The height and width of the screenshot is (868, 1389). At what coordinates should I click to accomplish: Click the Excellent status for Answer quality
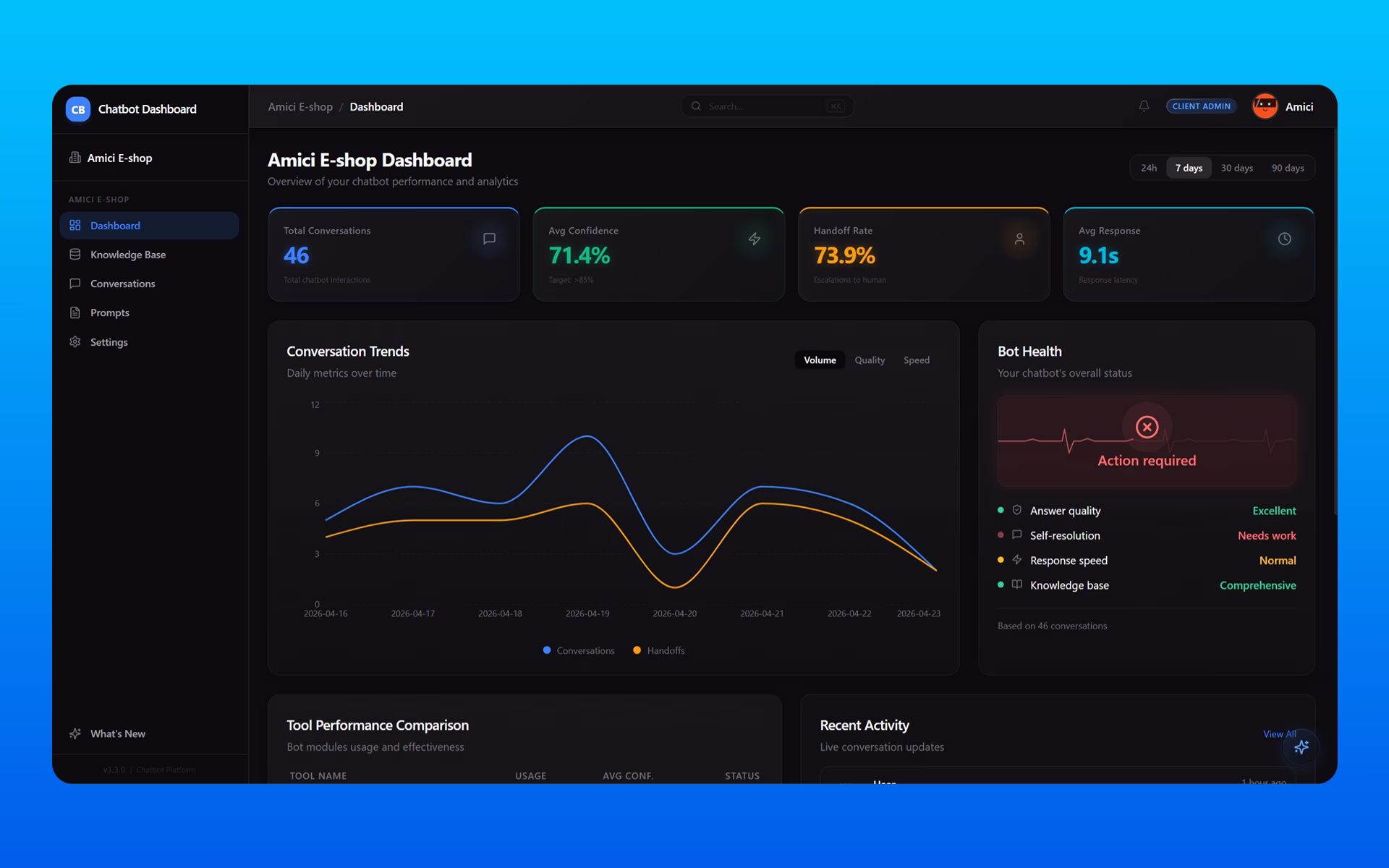point(1274,511)
